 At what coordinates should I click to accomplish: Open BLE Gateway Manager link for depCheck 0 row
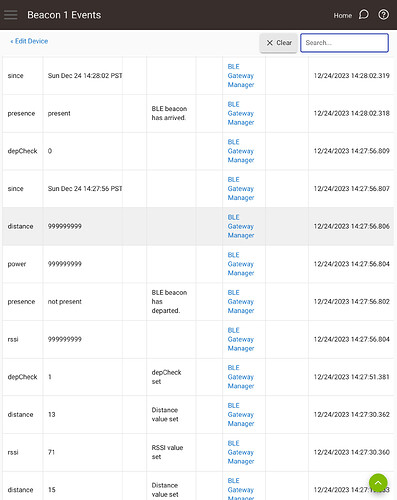241,151
